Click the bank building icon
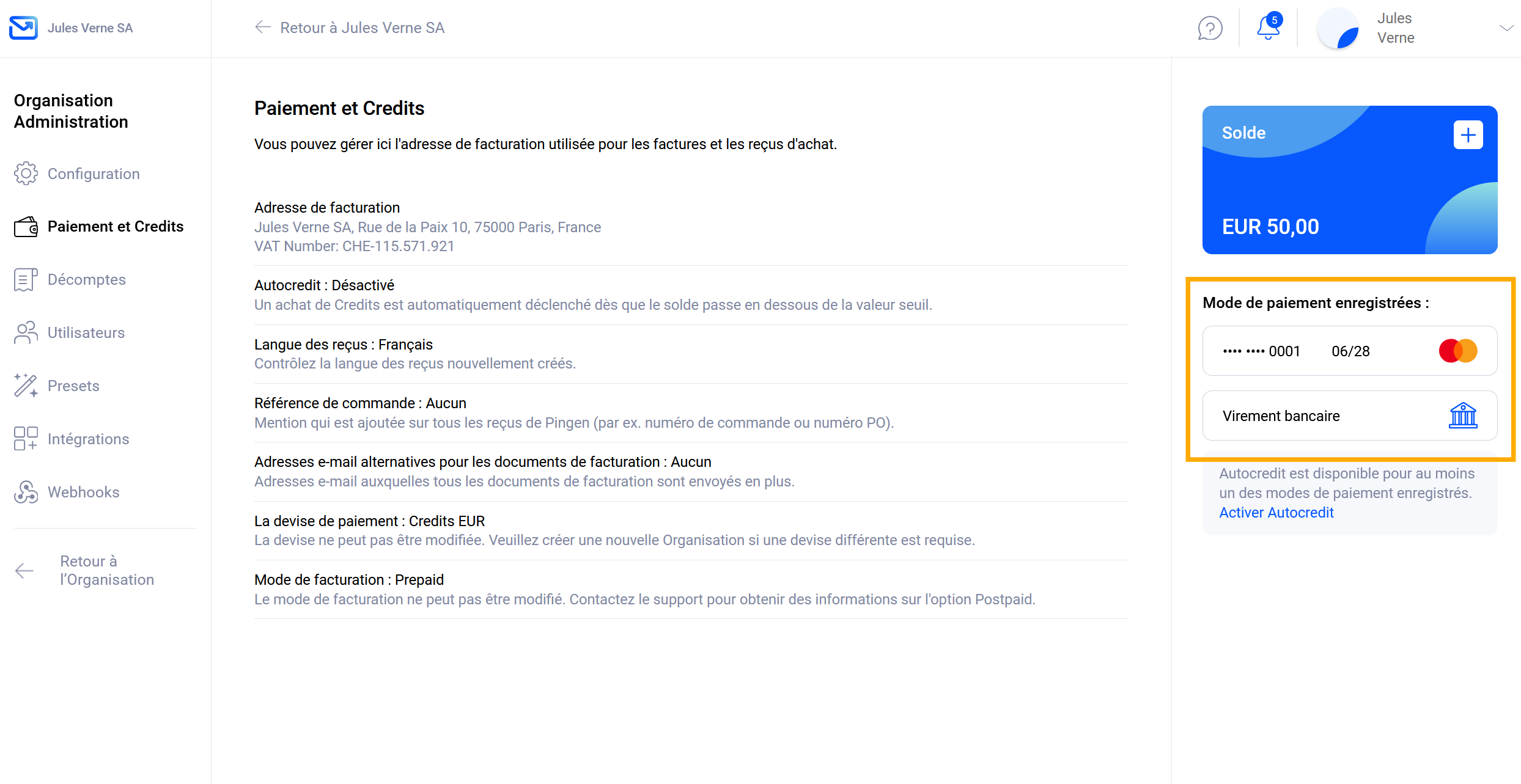The height and width of the screenshot is (784, 1521). 1463,416
